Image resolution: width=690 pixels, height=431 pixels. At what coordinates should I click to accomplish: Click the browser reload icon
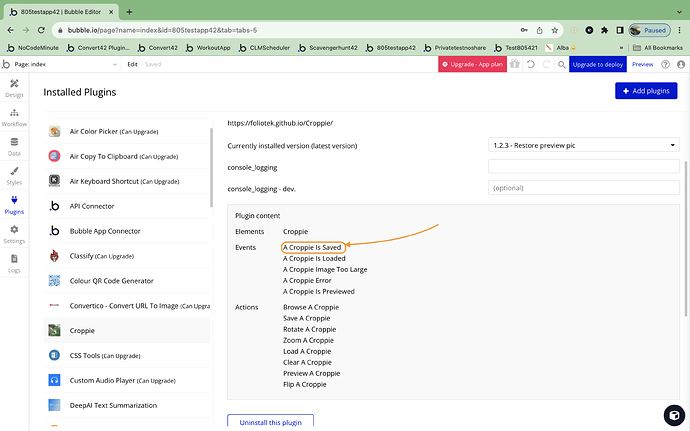pyautogui.click(x=43, y=30)
